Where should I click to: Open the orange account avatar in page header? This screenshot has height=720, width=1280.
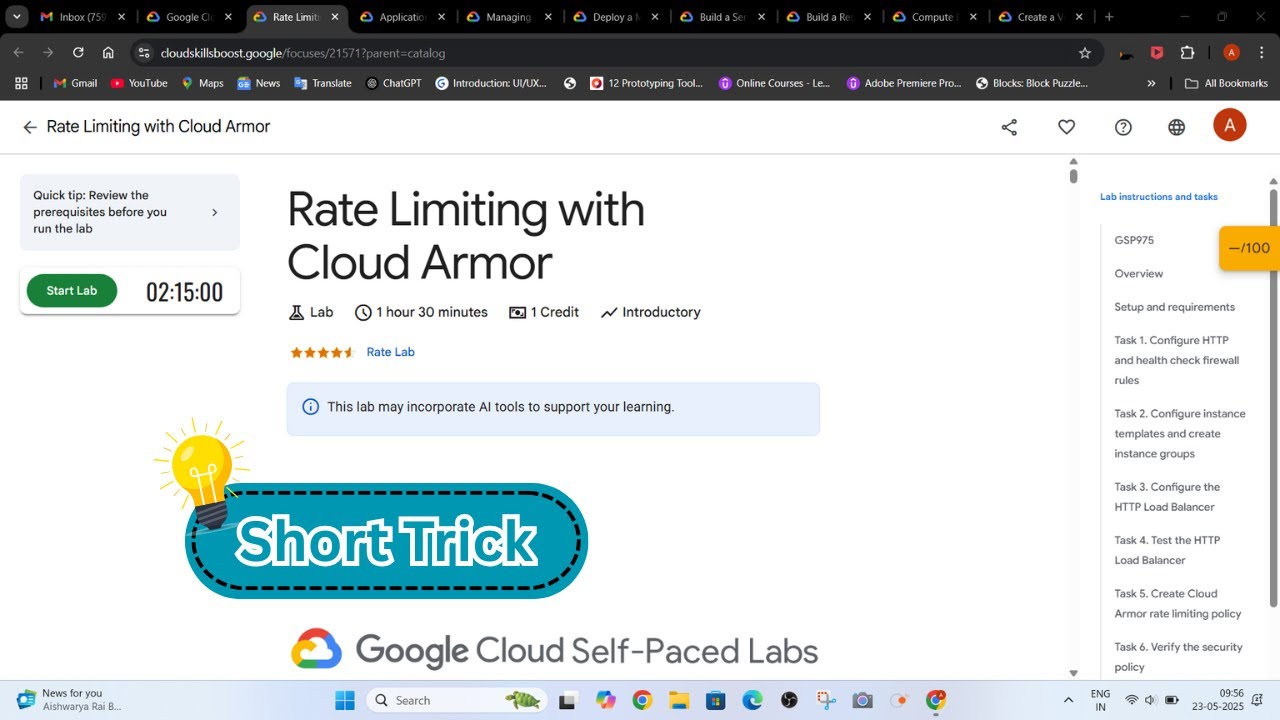coord(1230,125)
